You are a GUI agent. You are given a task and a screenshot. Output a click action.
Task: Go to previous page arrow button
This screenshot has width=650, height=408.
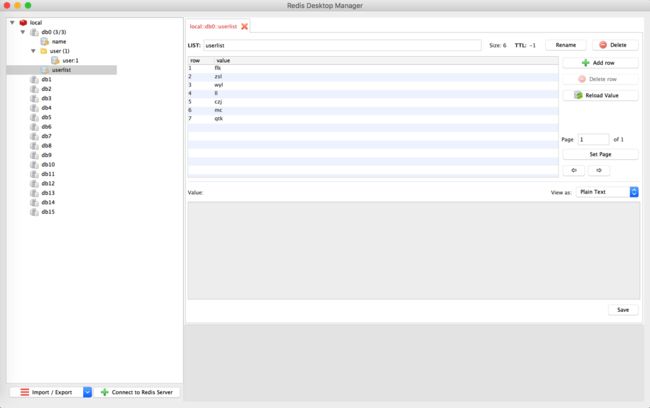coord(574,170)
